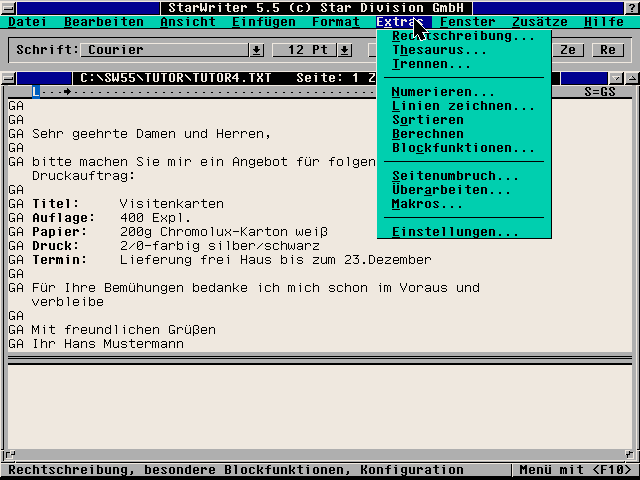Click the StarWriter 5.5 title bar text
This screenshot has width=640, height=480.
(316, 7)
